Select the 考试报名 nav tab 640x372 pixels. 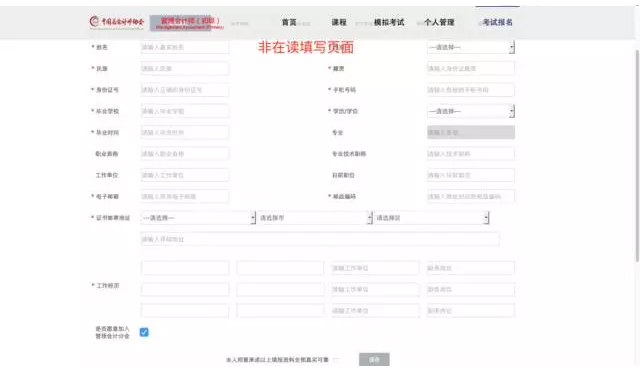[x=498, y=22]
